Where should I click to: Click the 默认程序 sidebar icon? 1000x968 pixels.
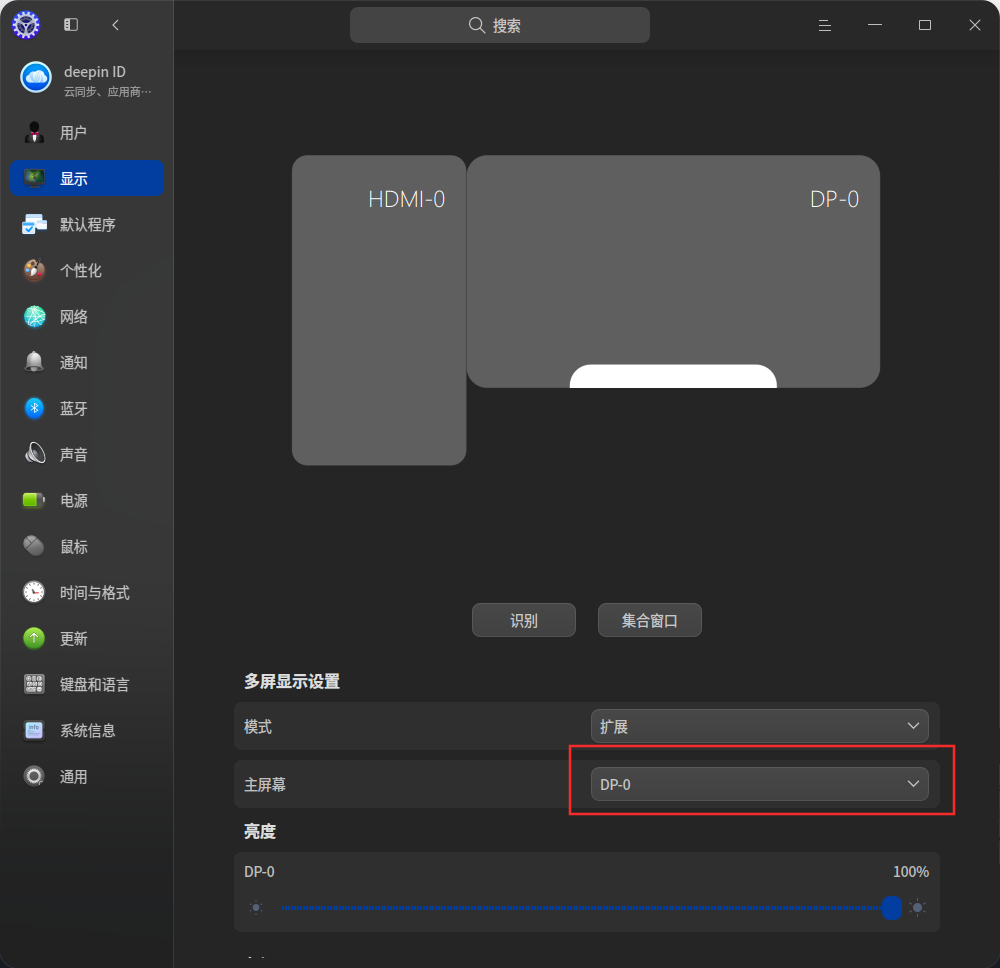coord(34,224)
